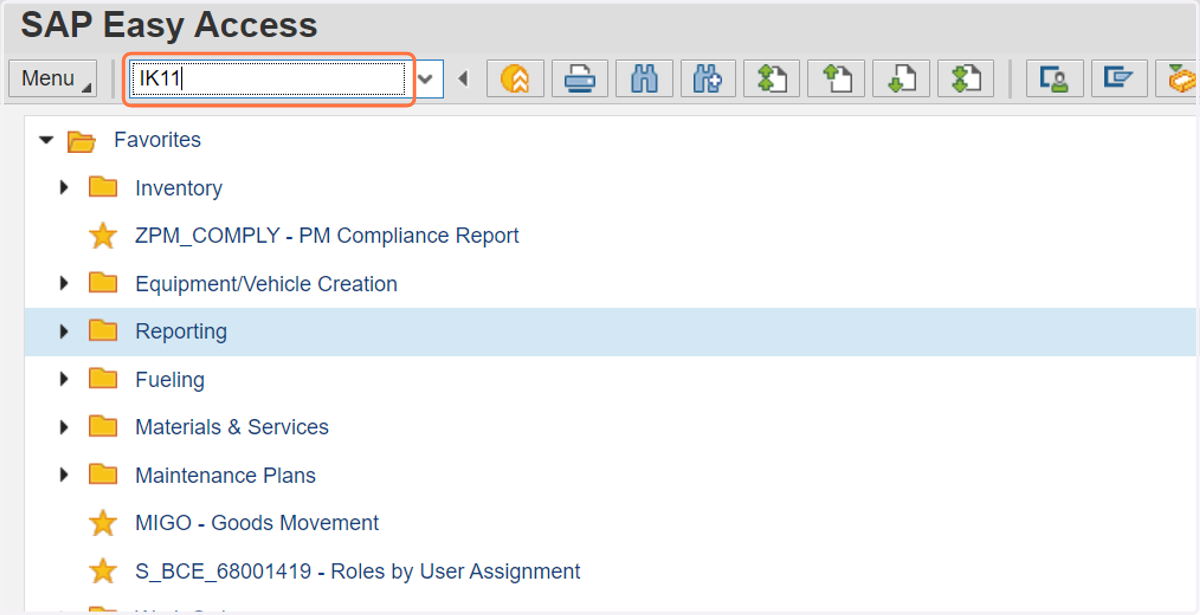Click the folder icon beside Maintenance Plans
This screenshot has width=1200, height=615.
point(103,475)
